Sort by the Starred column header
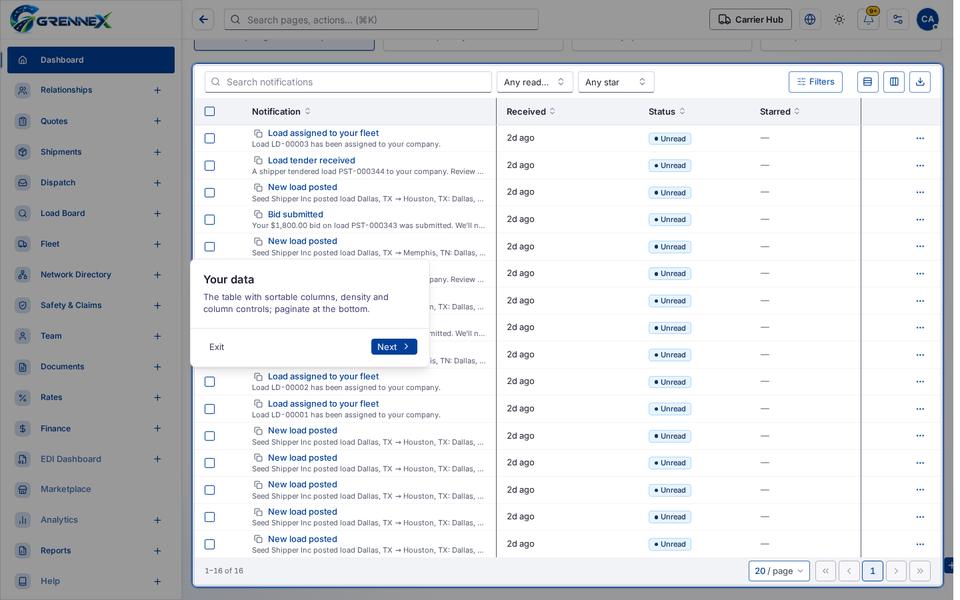 779,111
